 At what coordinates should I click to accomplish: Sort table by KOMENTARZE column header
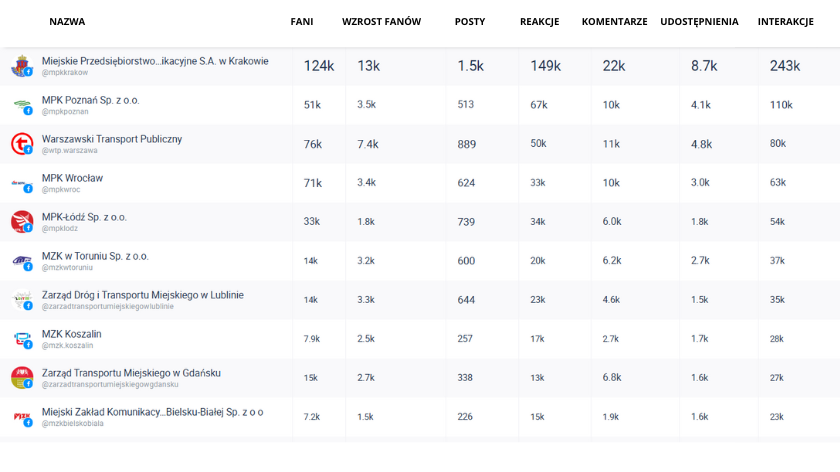(x=614, y=21)
